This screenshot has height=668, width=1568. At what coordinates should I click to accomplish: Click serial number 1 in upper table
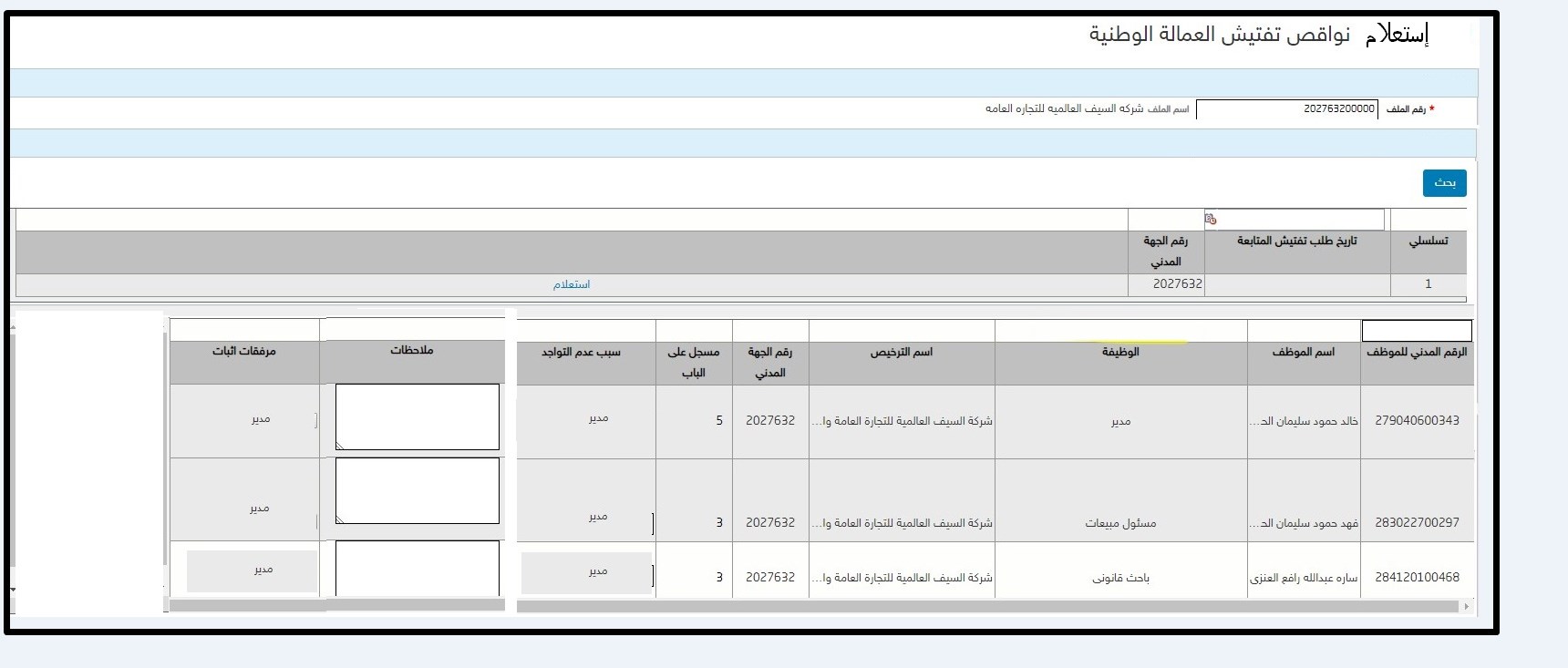(x=1428, y=284)
